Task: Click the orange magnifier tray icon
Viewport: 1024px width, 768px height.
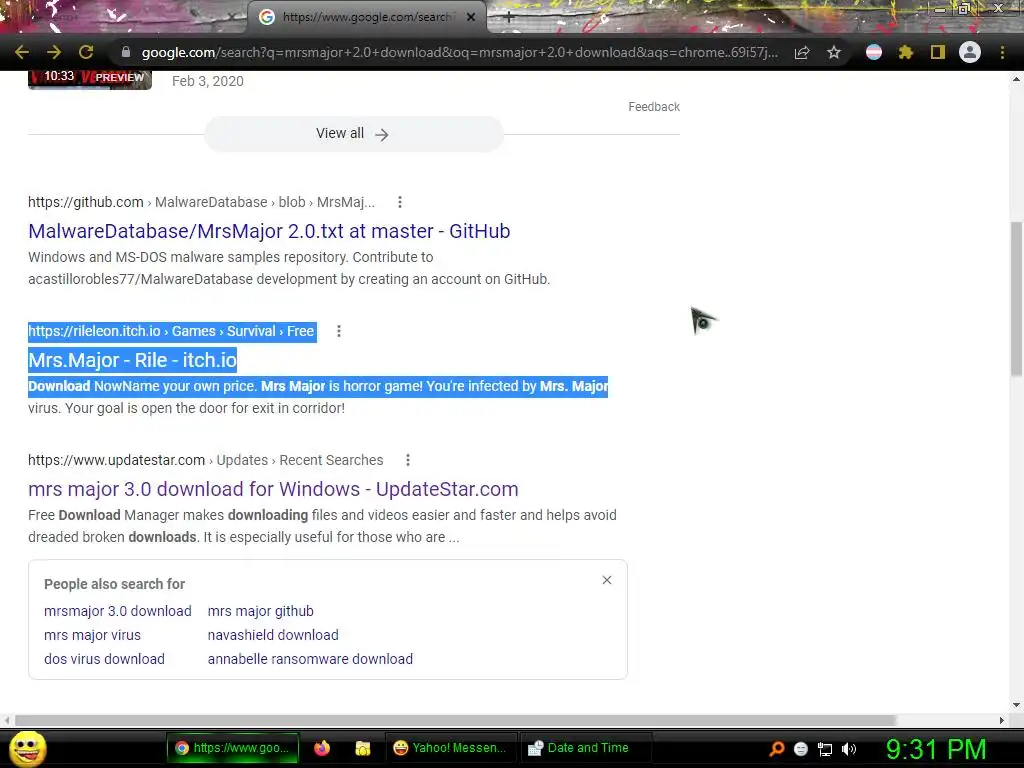Action: pyautogui.click(x=776, y=749)
